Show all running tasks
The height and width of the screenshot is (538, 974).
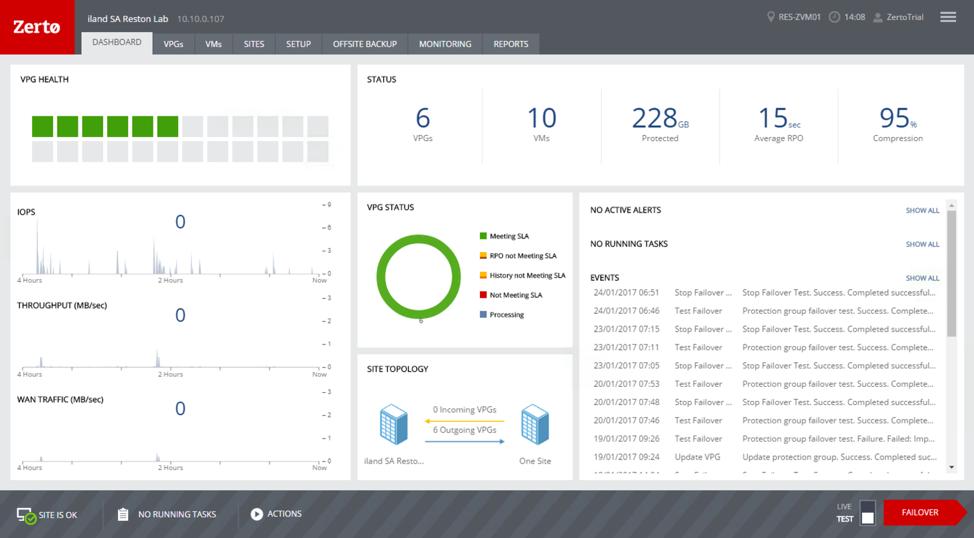[x=922, y=244]
